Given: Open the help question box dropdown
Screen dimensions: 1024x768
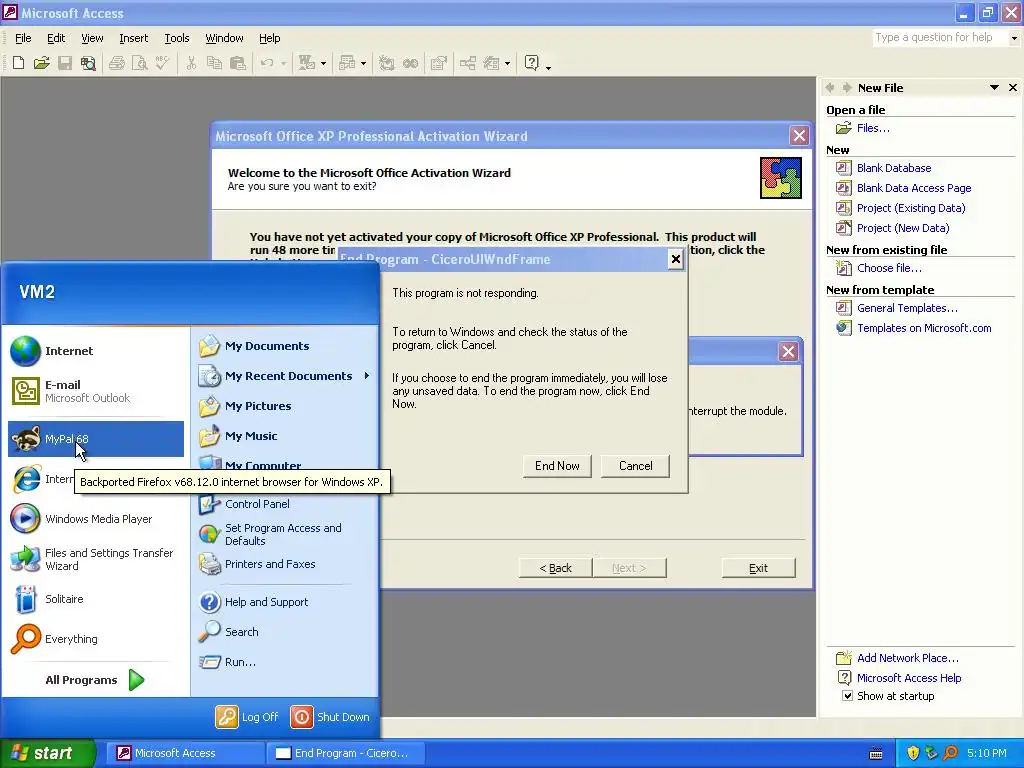Looking at the screenshot, I should click(1014, 38).
